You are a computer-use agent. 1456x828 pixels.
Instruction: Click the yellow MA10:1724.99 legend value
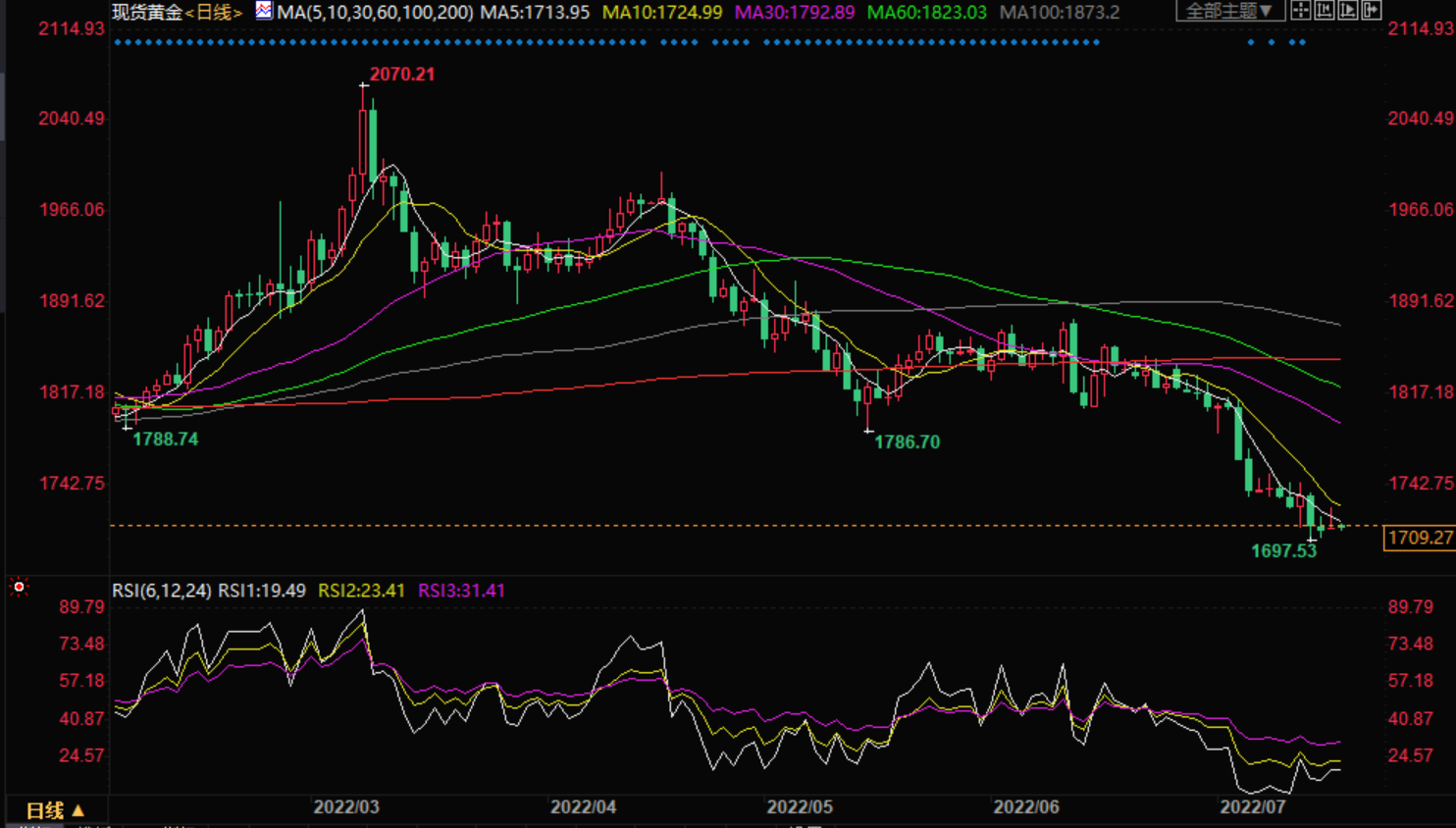tap(662, 12)
